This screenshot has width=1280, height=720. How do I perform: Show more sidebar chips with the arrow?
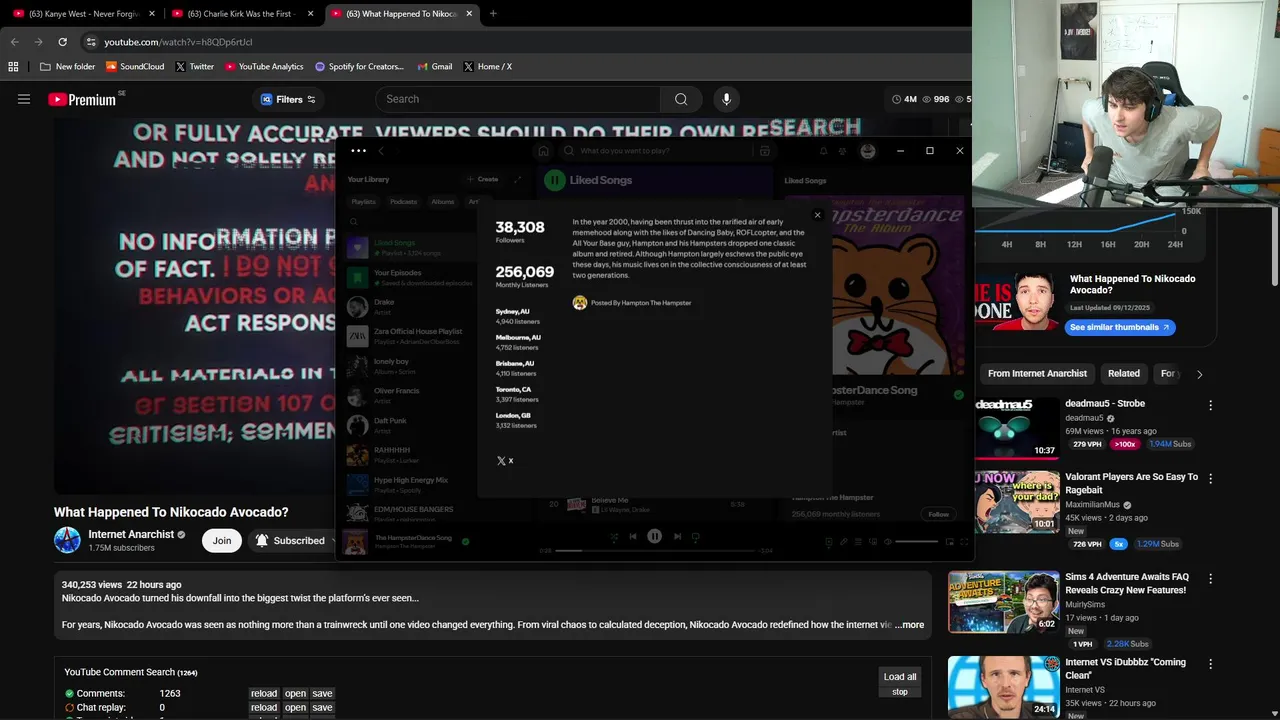[1199, 374]
